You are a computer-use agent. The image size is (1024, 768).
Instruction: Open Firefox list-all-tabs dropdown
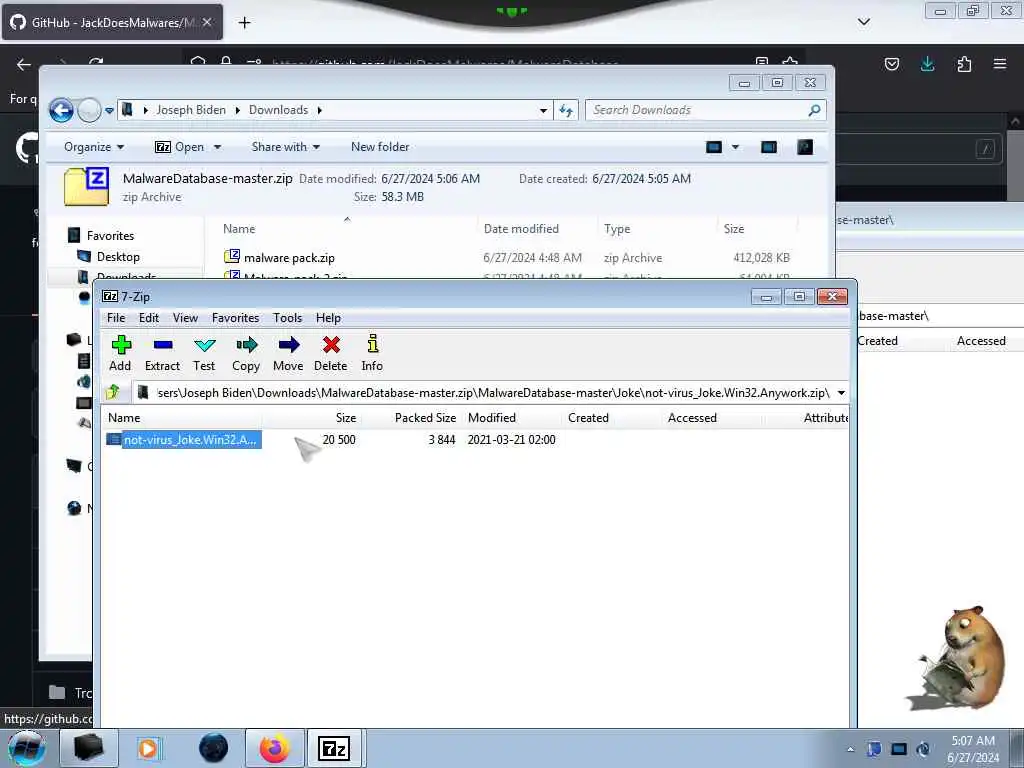click(864, 22)
